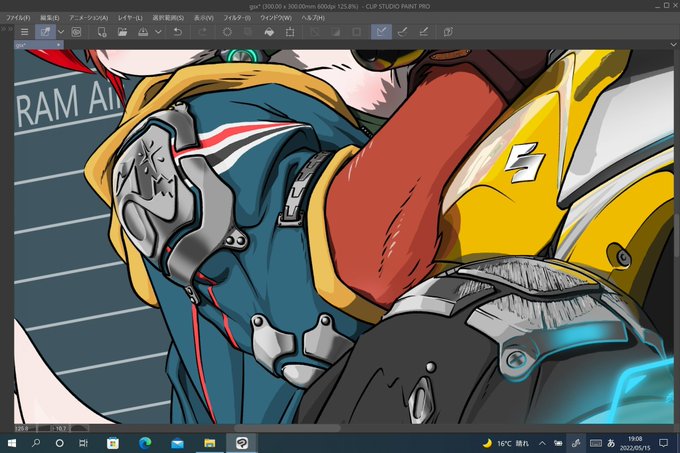Viewport: 680px width, 453px height.
Task: Toggle Snap to Grid icon
Action: tap(423, 32)
